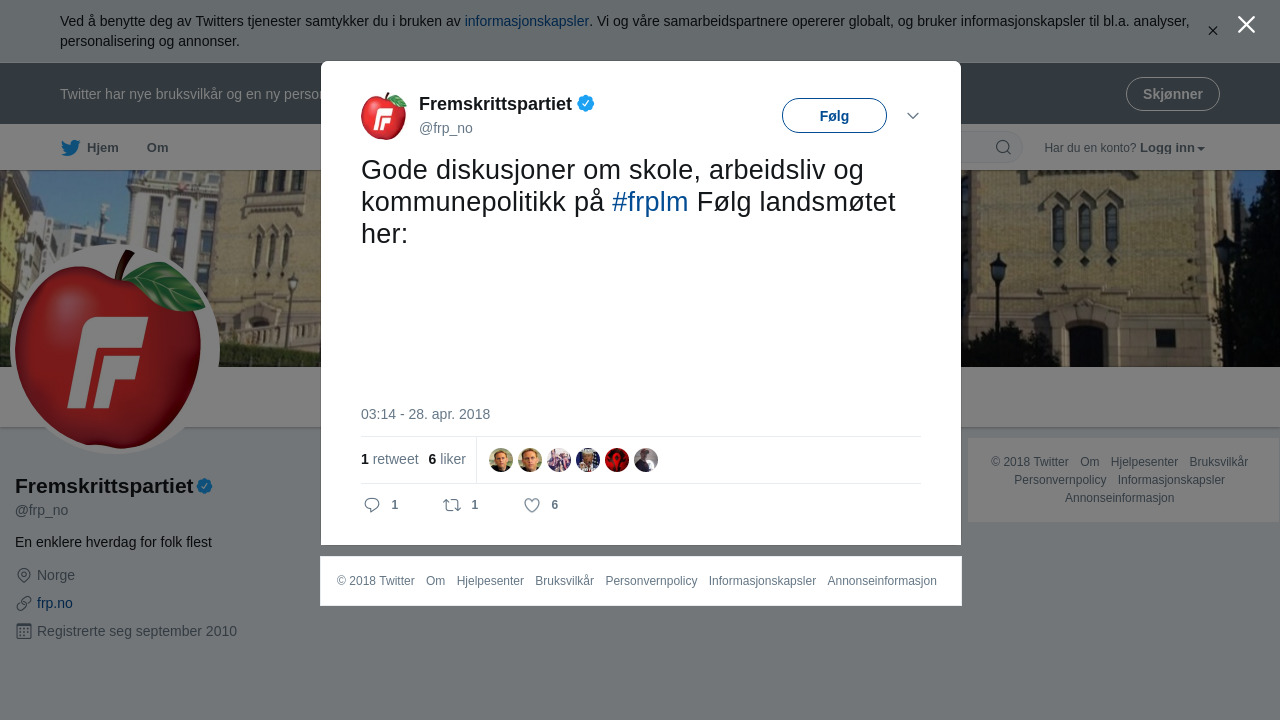The image size is (1280, 720).
Task: Open the Om menu item
Action: click(157, 147)
